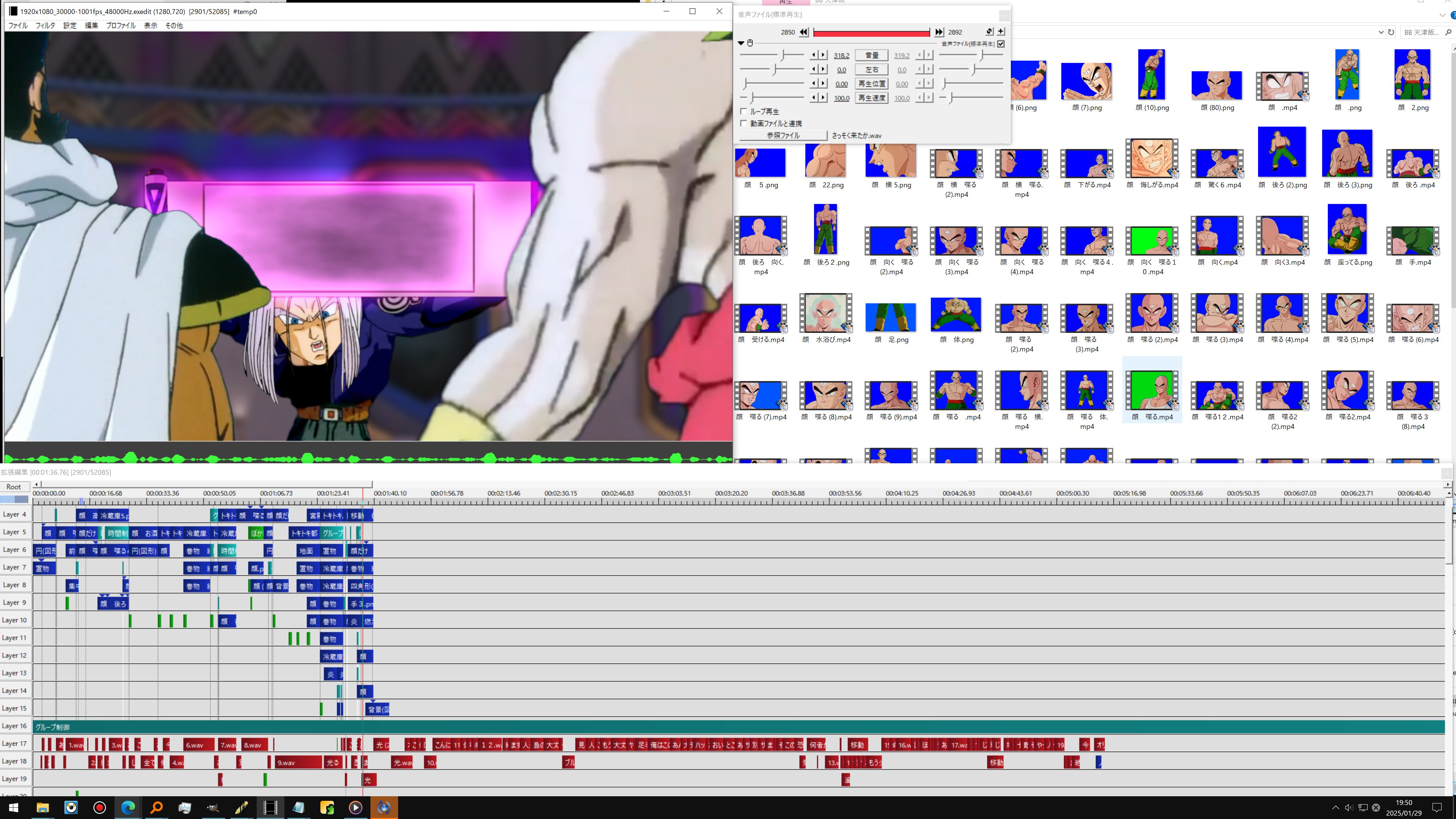The image size is (1456, 819).
Task: Open Microsoft Edge from the taskbar
Action: [x=128, y=807]
